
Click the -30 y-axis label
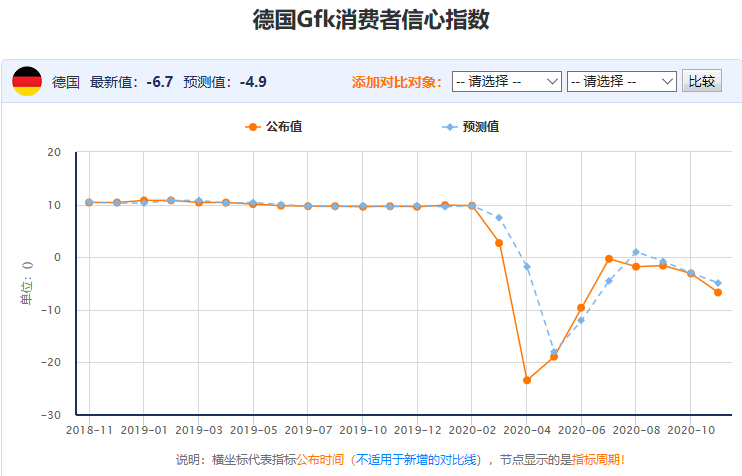tap(51, 415)
